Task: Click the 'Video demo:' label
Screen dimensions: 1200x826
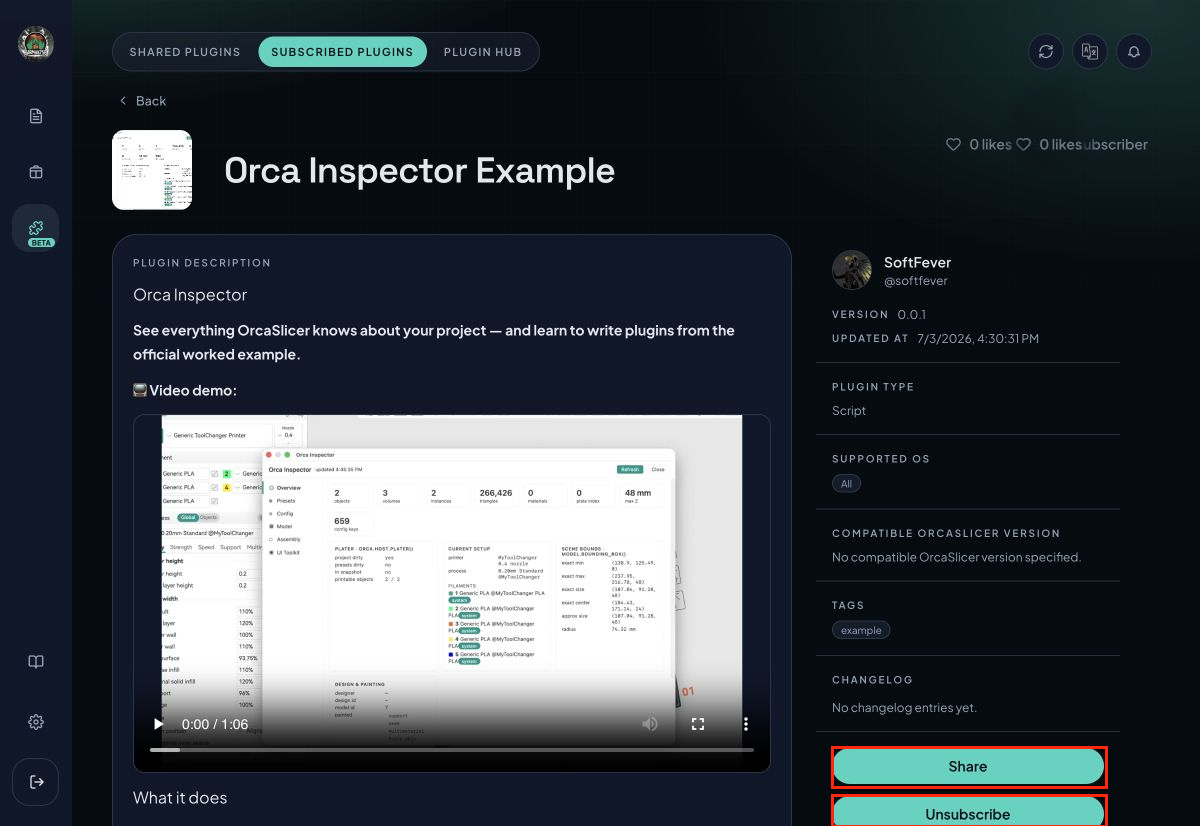Action: (x=193, y=390)
